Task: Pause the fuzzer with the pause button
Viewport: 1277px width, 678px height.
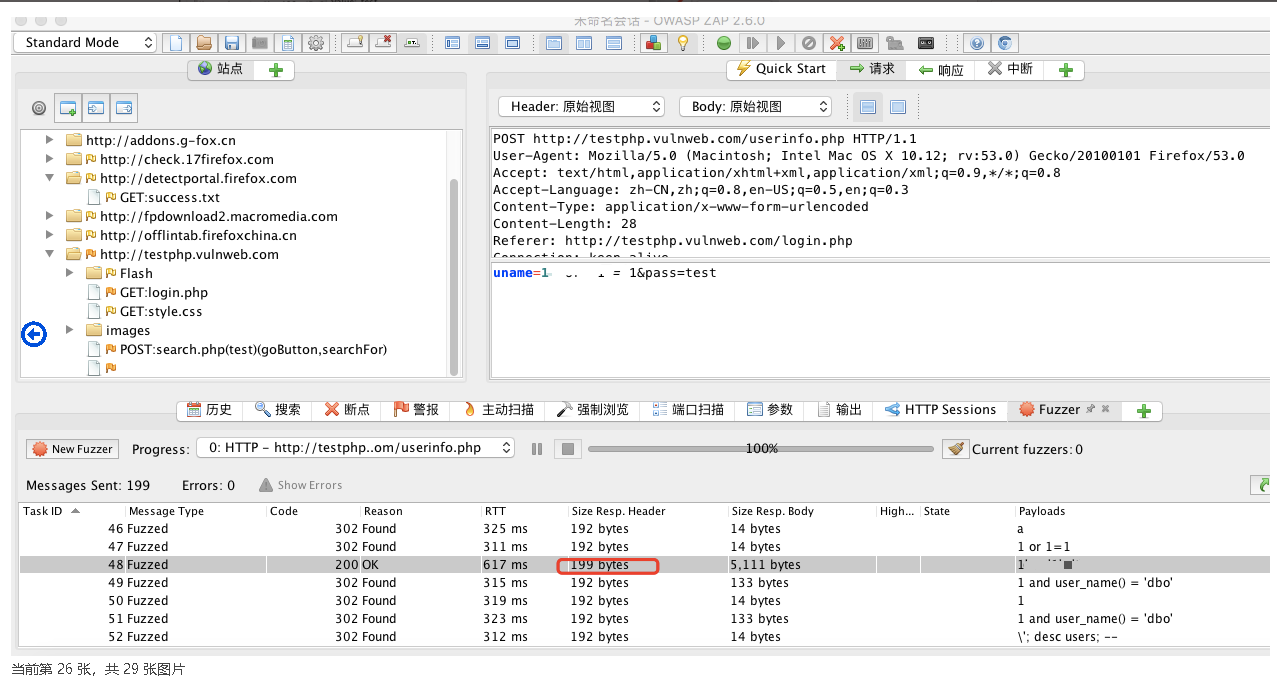Action: [x=537, y=449]
